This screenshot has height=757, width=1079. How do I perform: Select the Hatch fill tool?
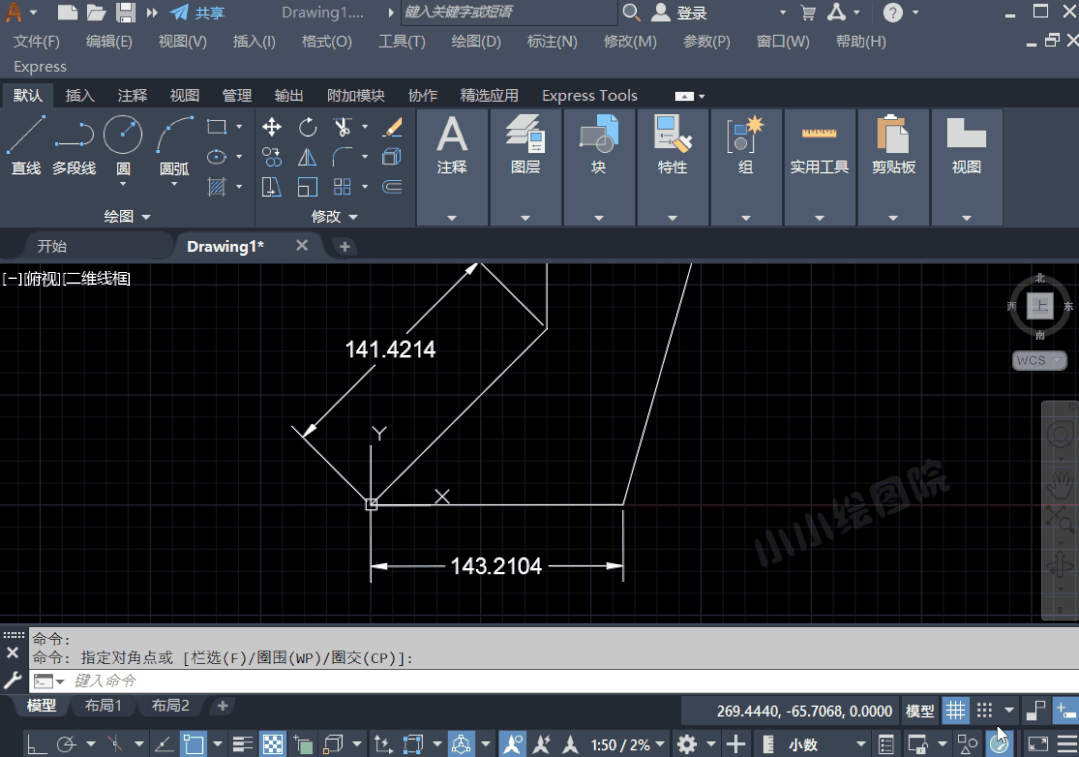click(217, 186)
